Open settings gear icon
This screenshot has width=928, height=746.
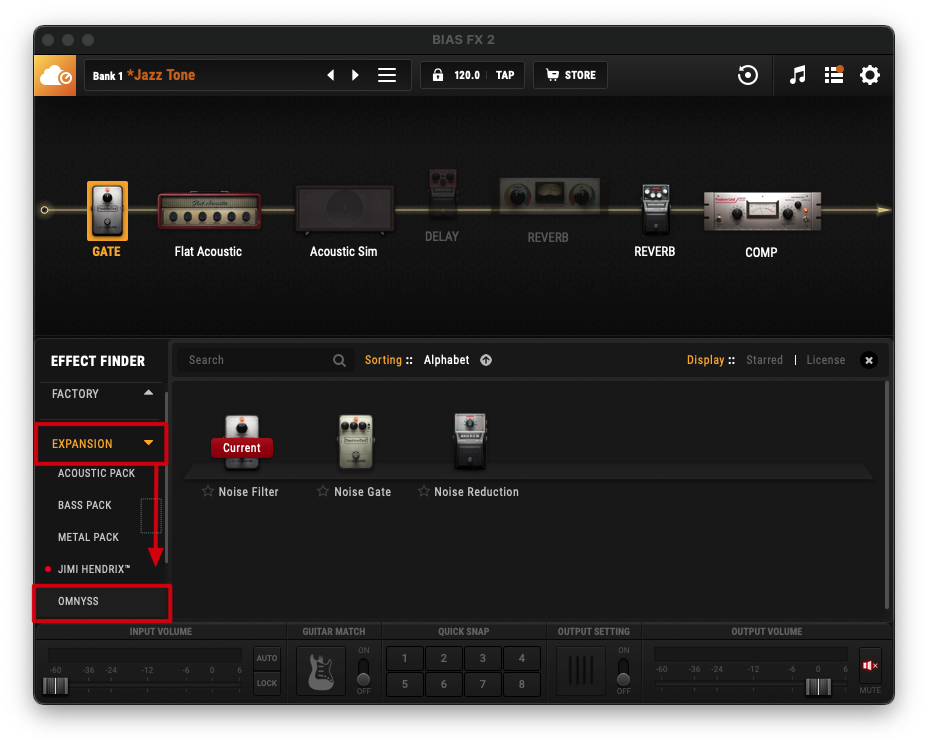(x=869, y=75)
